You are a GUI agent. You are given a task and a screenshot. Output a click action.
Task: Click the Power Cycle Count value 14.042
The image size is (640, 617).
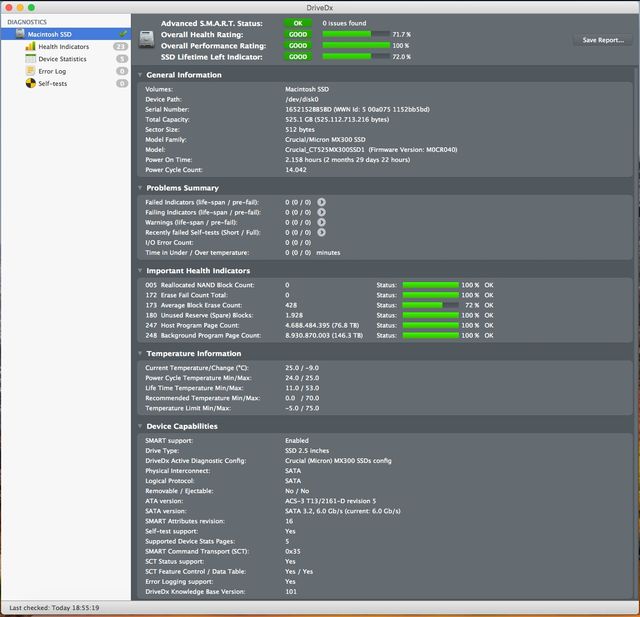click(x=296, y=170)
